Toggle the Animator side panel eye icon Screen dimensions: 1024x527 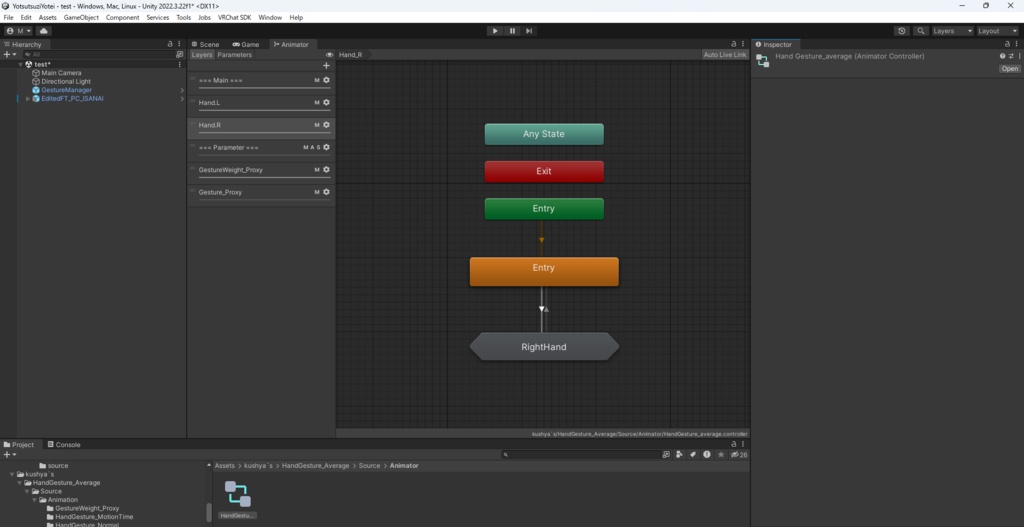pyautogui.click(x=329, y=55)
